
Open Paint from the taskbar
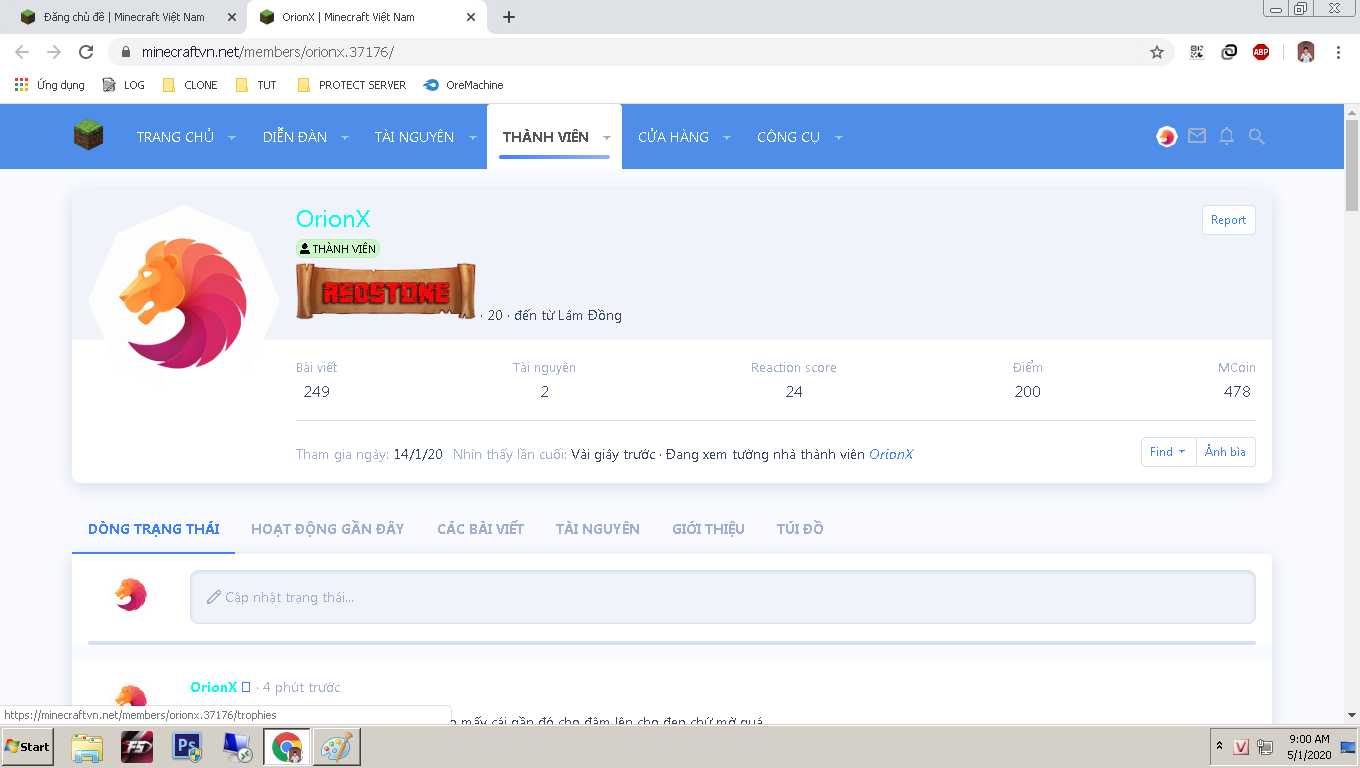[336, 747]
